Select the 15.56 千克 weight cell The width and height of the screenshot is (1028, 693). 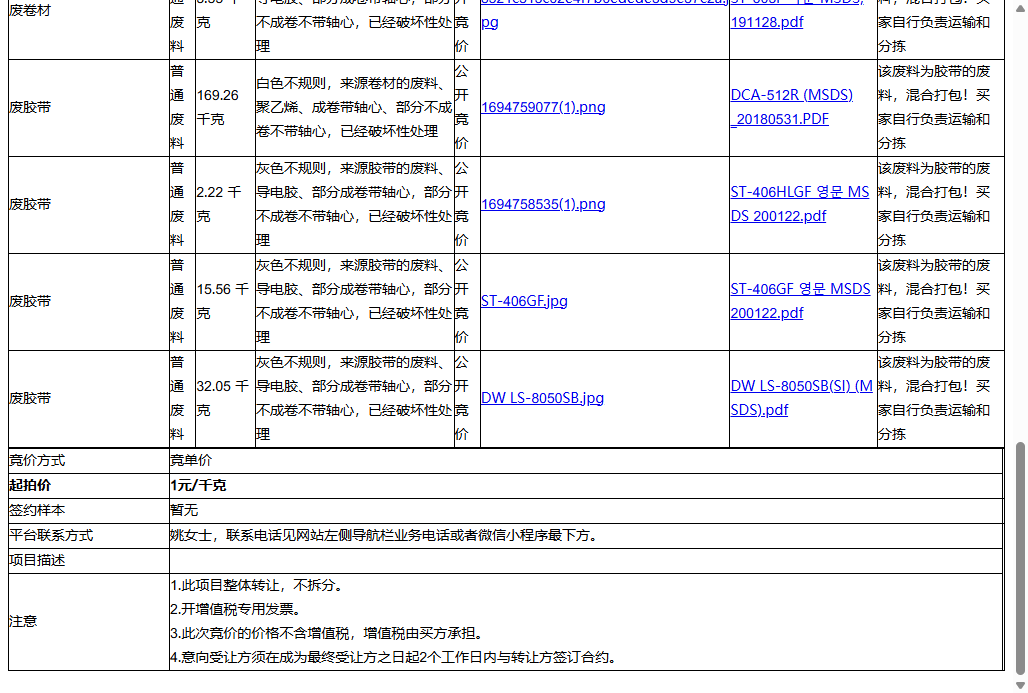[x=226, y=302]
